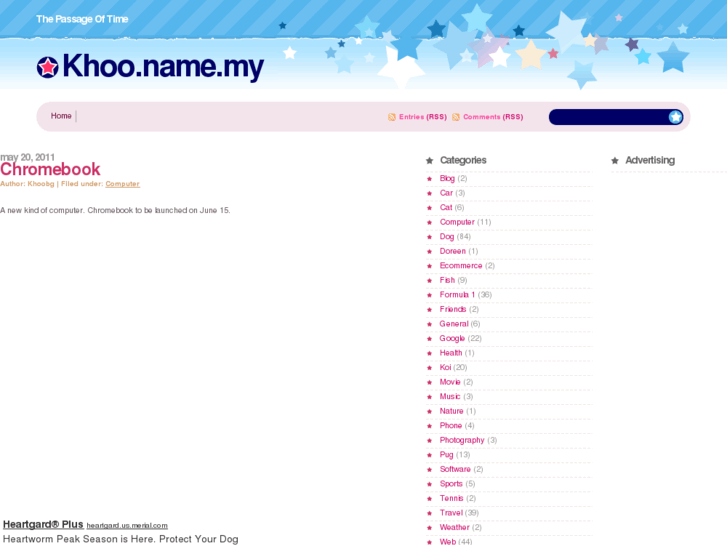Select the Software category
This screenshot has width=727, height=545.
point(455,469)
